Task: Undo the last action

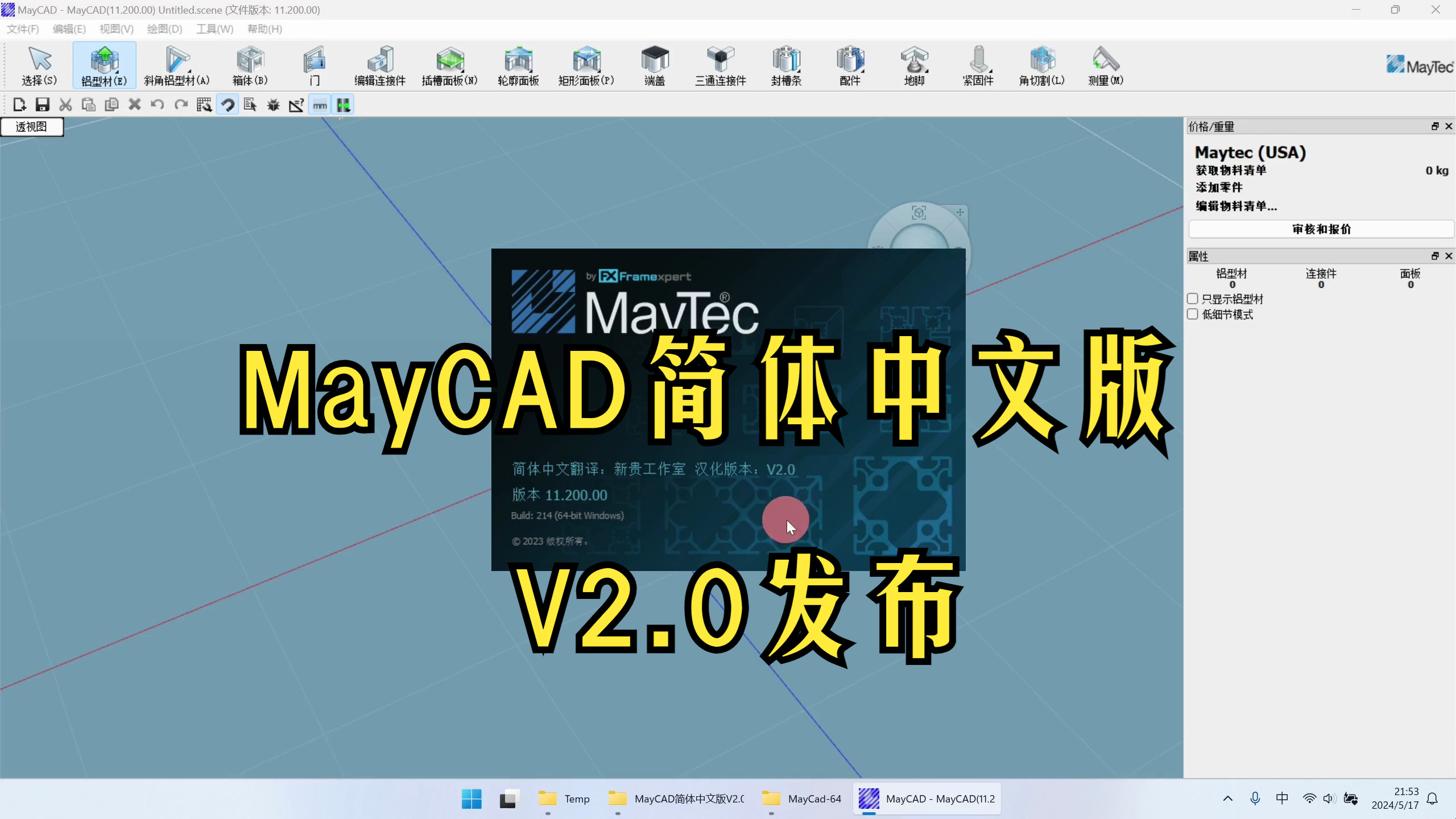Action: [158, 105]
